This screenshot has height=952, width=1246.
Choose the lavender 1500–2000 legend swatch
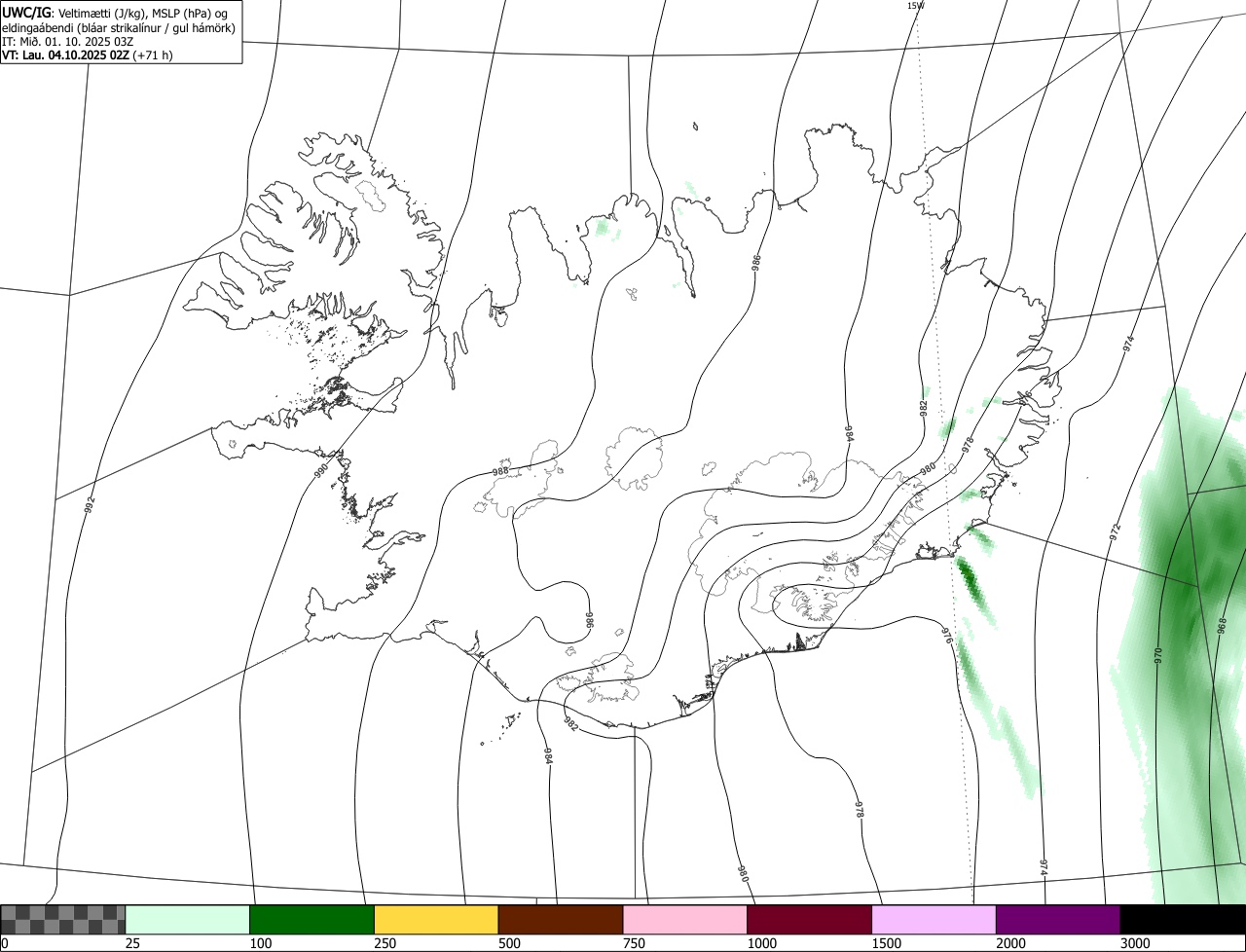[x=934, y=920]
